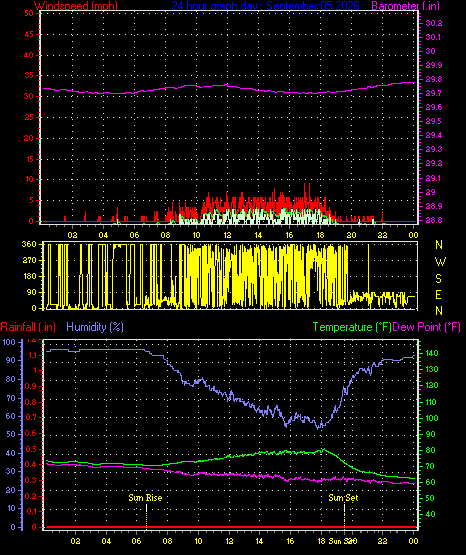Click the '10' value on the windspeed axis

pyautogui.click(x=29, y=179)
